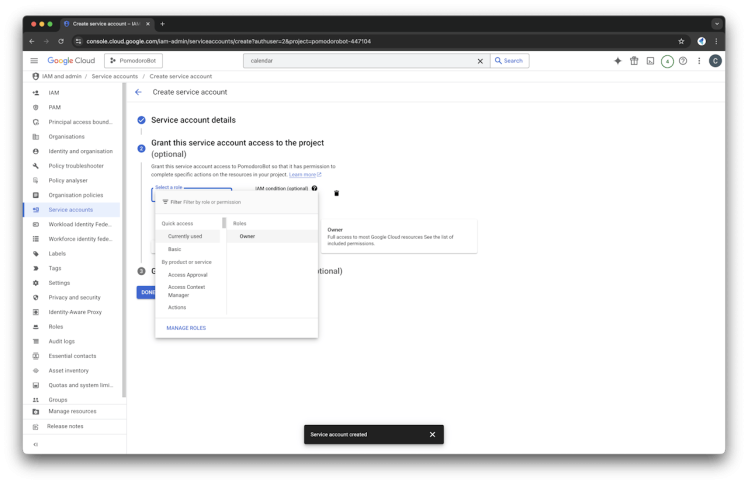
Task: Open the PomodoroBot project selector
Action: pos(133,61)
